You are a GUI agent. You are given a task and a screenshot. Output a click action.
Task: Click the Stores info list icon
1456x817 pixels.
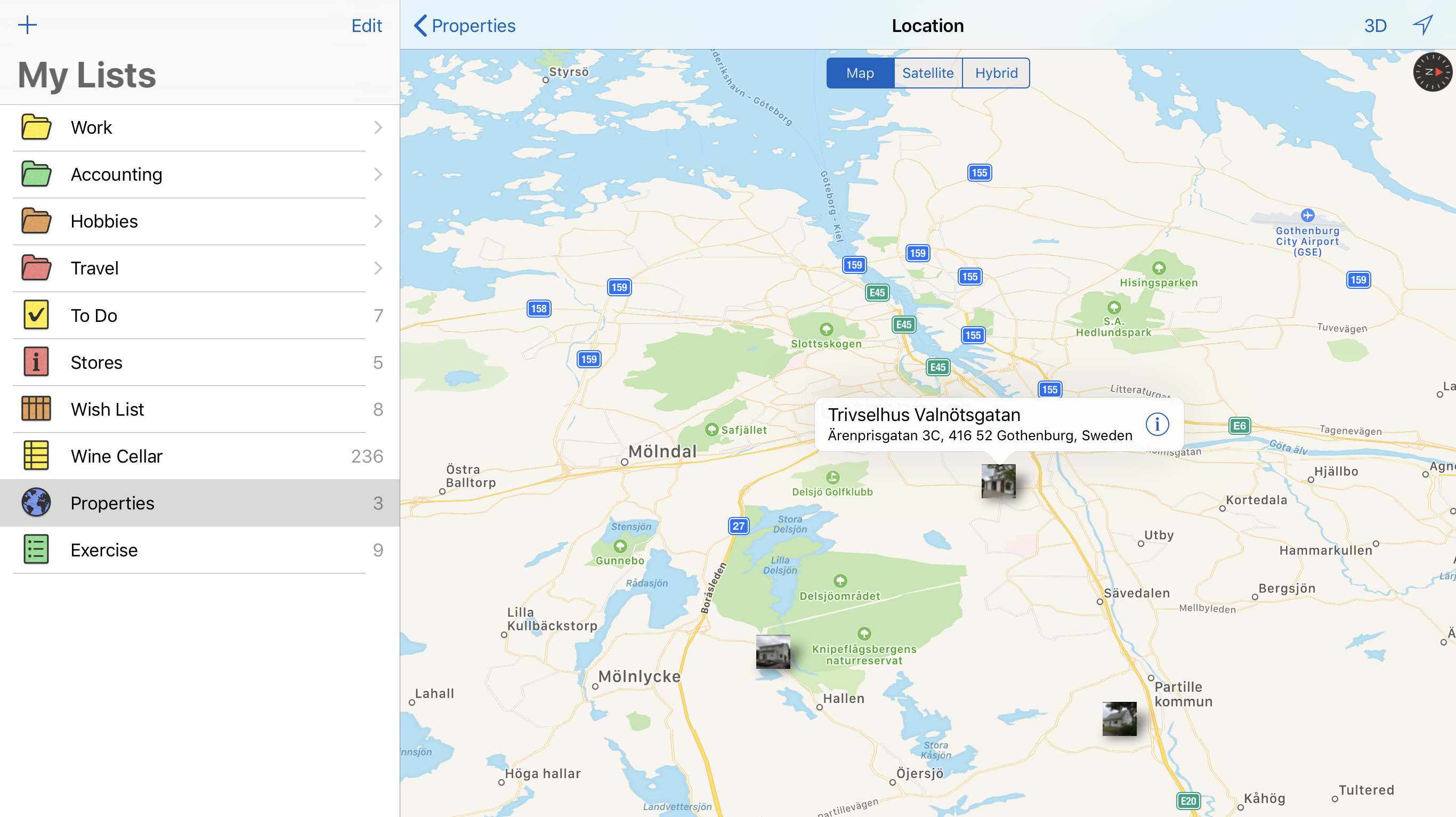click(36, 362)
